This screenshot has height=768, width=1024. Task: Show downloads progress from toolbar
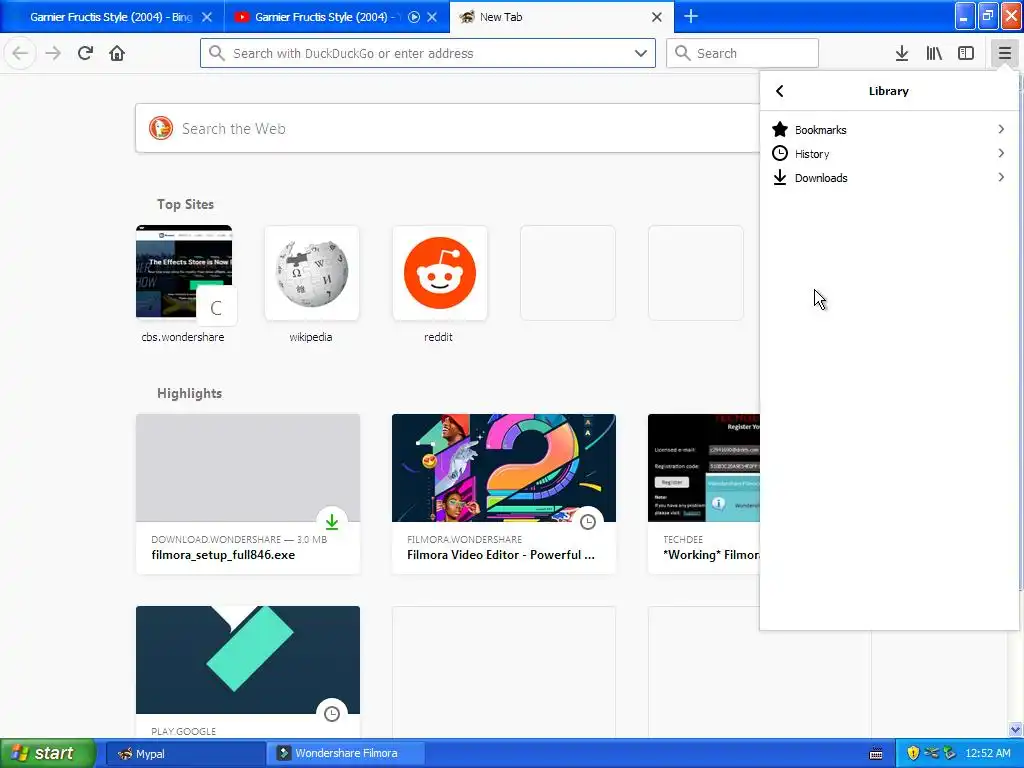click(x=902, y=53)
